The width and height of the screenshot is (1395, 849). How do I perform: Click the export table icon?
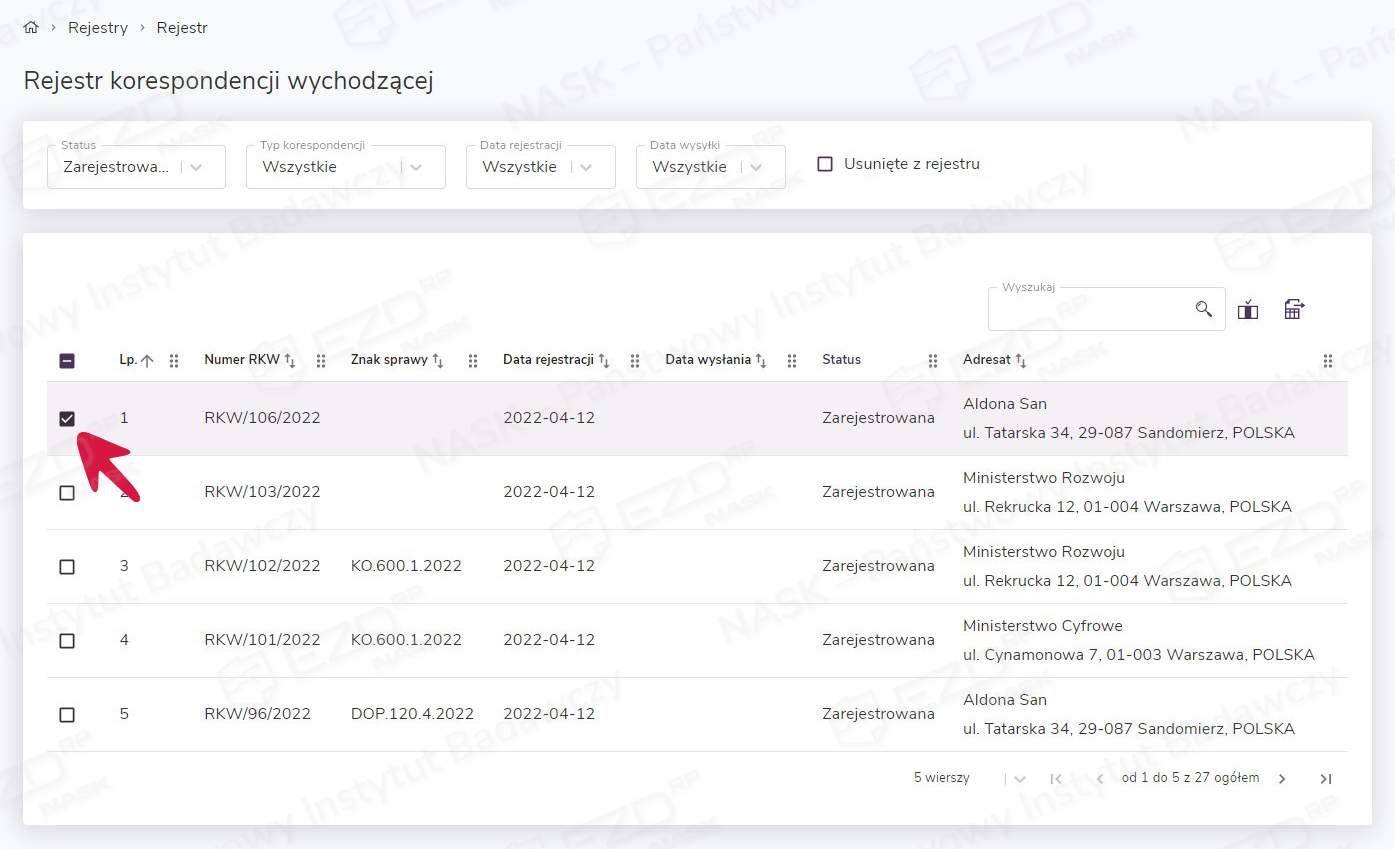tap(1294, 310)
